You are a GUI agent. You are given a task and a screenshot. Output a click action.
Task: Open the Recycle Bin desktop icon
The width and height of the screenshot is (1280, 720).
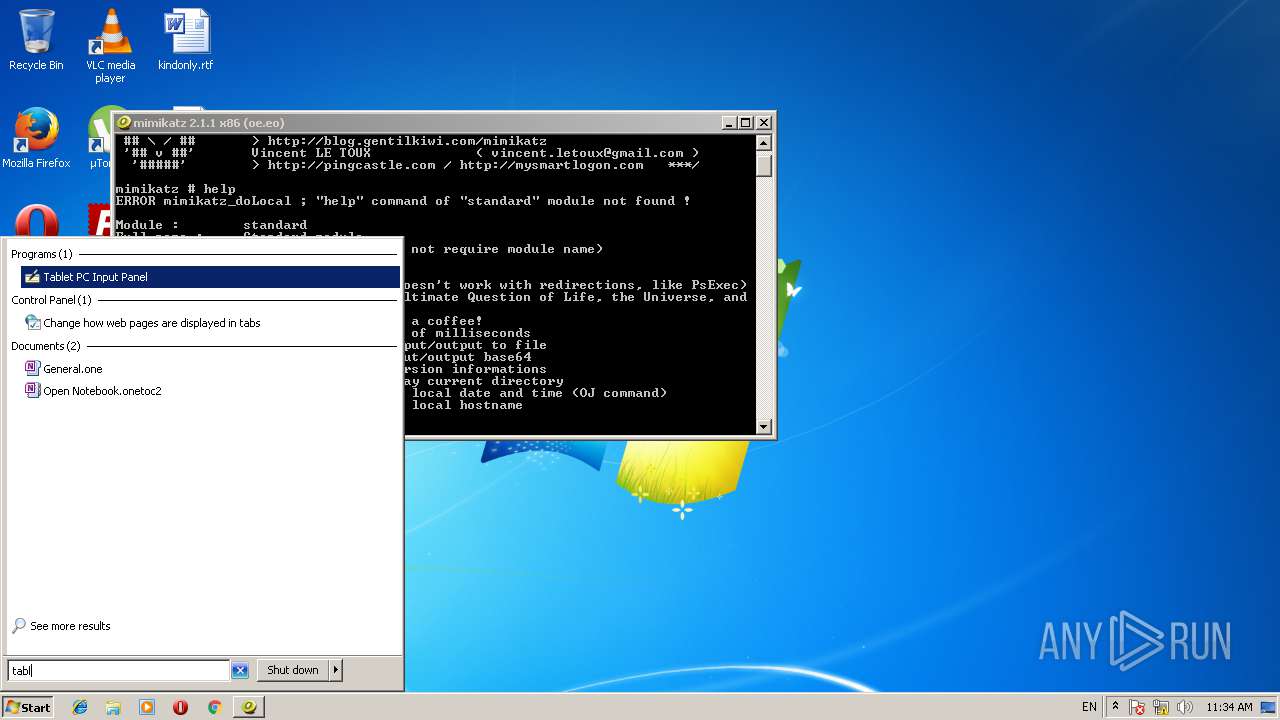pyautogui.click(x=36, y=40)
